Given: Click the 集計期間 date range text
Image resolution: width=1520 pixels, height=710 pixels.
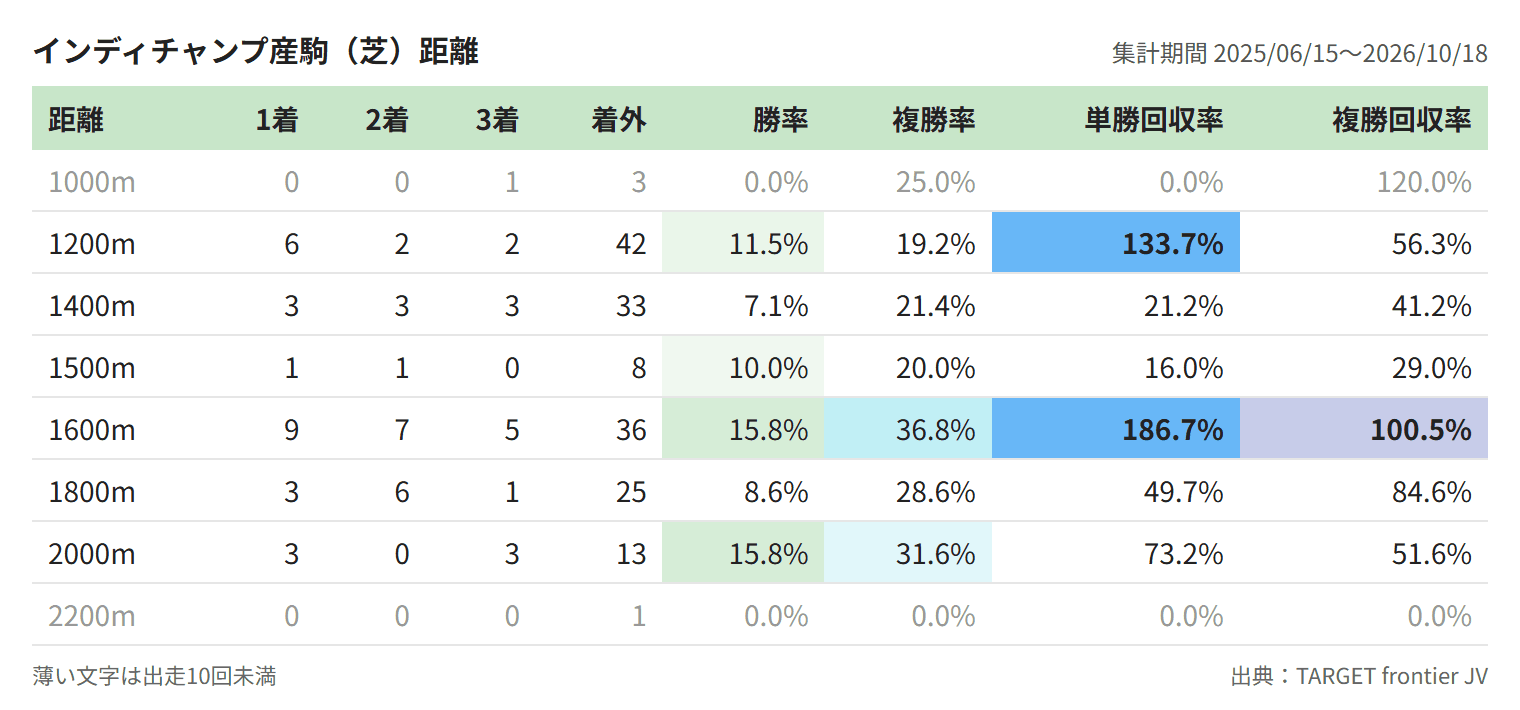Looking at the screenshot, I should 1300,54.
